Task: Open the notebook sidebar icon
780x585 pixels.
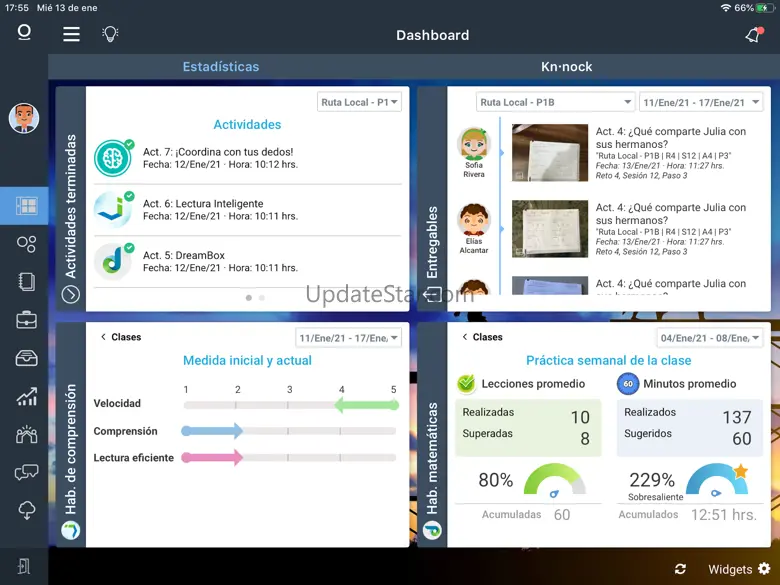Action: click(26, 282)
